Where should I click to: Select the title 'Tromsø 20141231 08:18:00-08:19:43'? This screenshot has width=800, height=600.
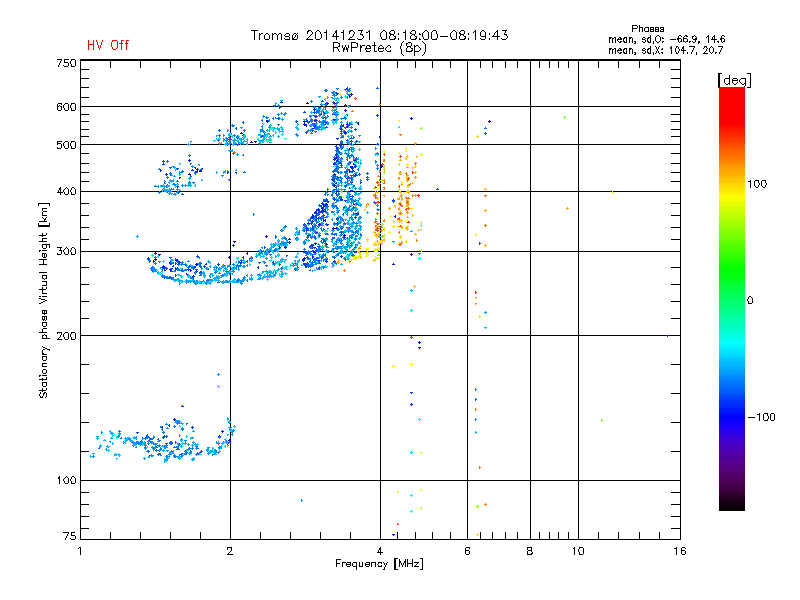379,35
